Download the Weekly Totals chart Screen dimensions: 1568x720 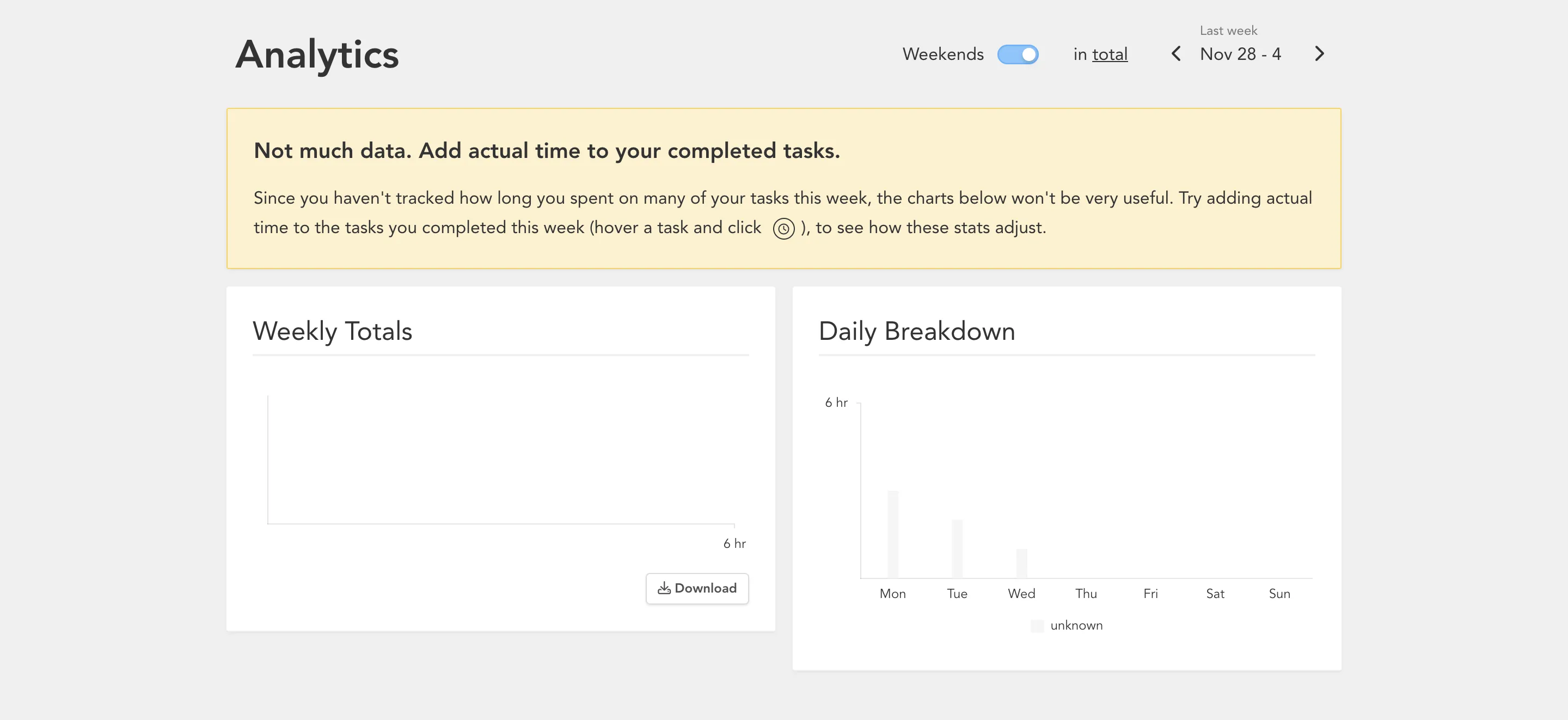[697, 588]
